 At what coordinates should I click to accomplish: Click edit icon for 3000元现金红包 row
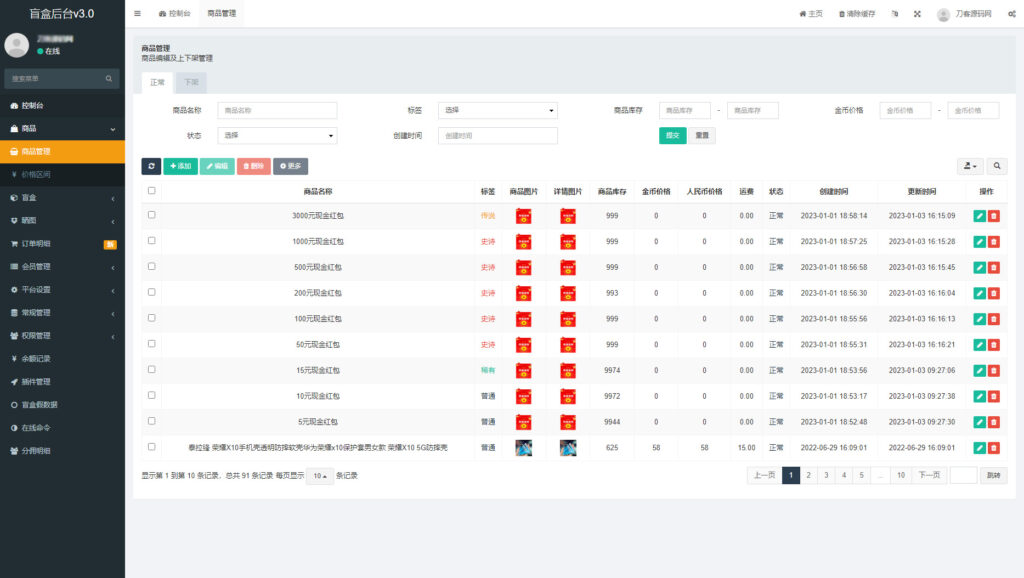979,215
